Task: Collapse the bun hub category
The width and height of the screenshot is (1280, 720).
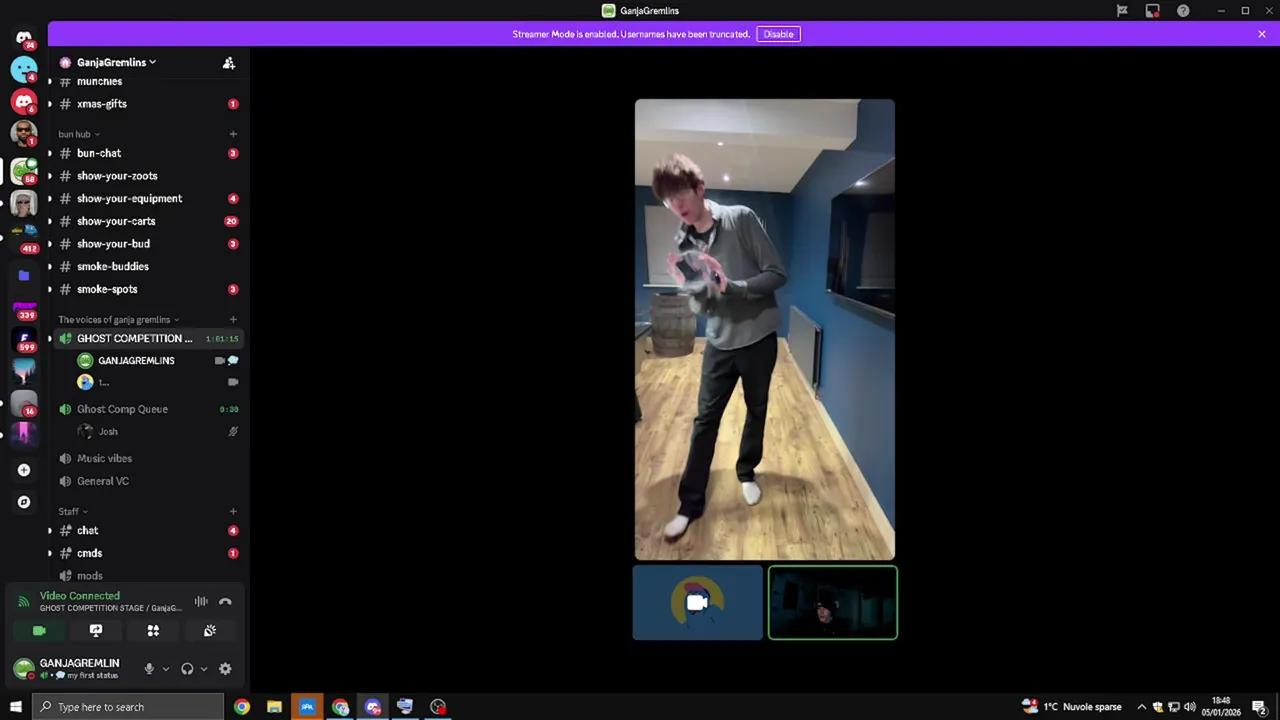Action: pos(78,134)
